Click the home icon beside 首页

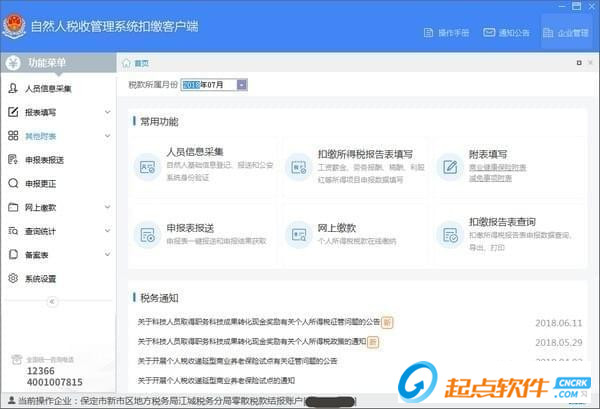click(x=126, y=63)
